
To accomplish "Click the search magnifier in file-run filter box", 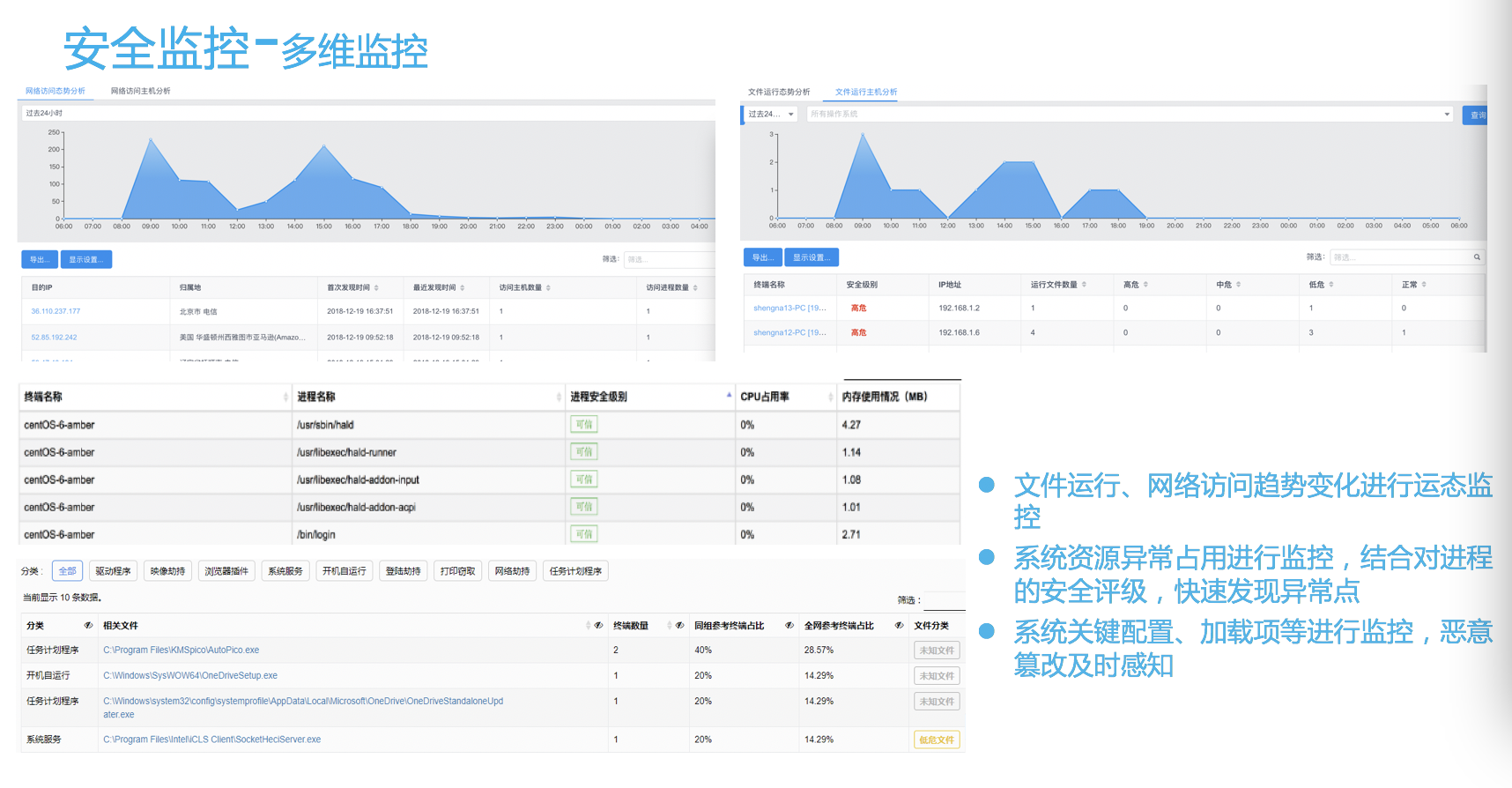I will (x=1477, y=257).
